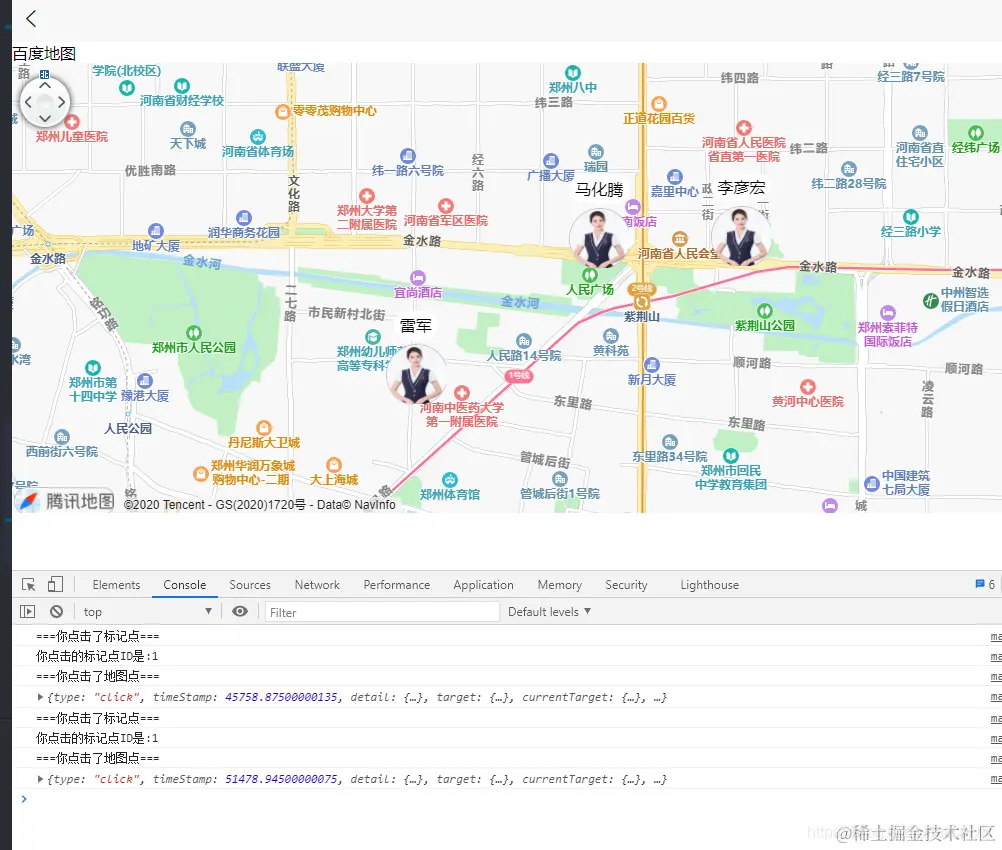Open the top context dropdown
The width and height of the screenshot is (1002, 850).
147,612
